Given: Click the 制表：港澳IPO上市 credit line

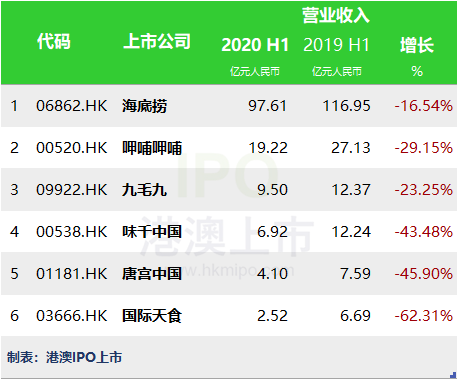Looking at the screenshot, I should click(x=64, y=358).
